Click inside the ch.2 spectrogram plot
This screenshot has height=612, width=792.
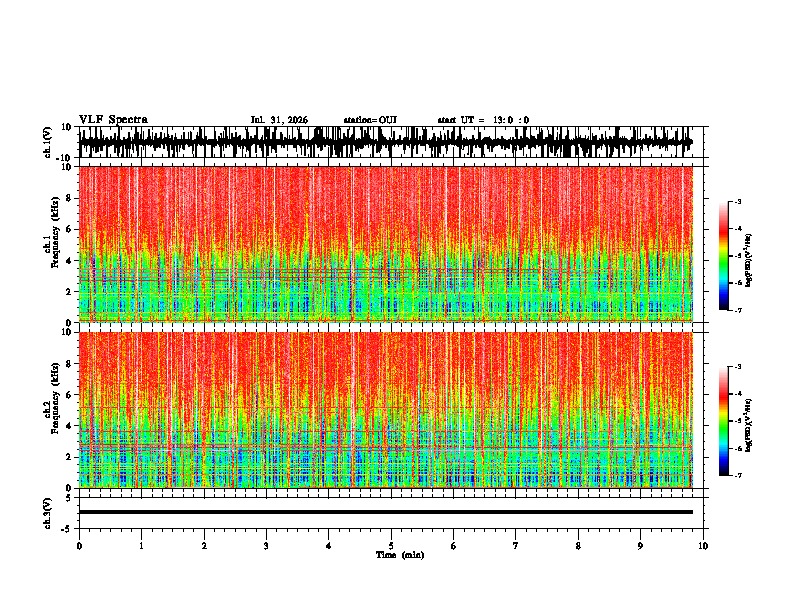click(393, 410)
